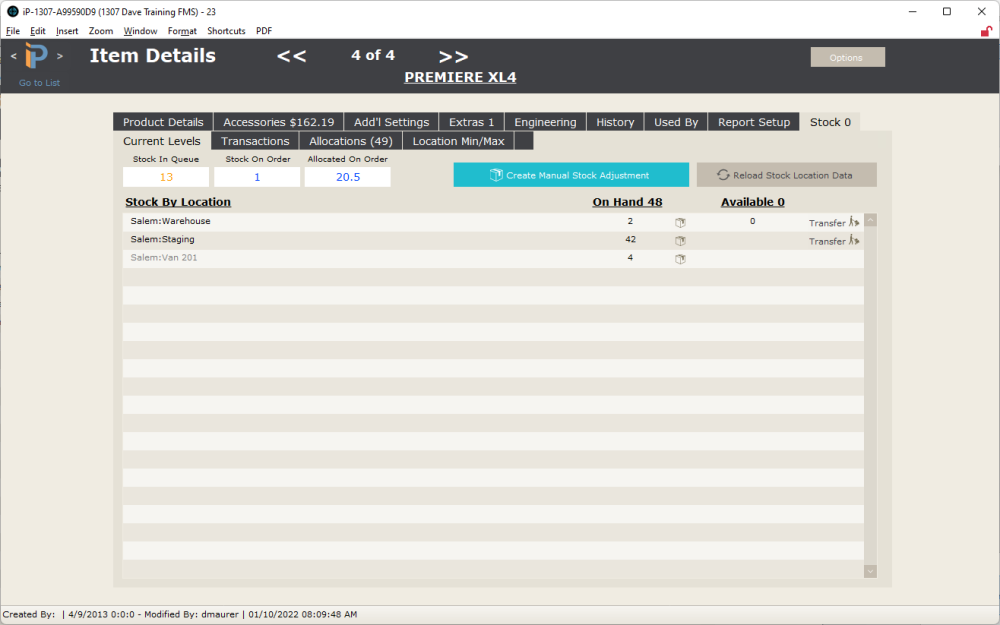Click Stock By Location header
Screen dimensions: 1000x625
tap(178, 202)
